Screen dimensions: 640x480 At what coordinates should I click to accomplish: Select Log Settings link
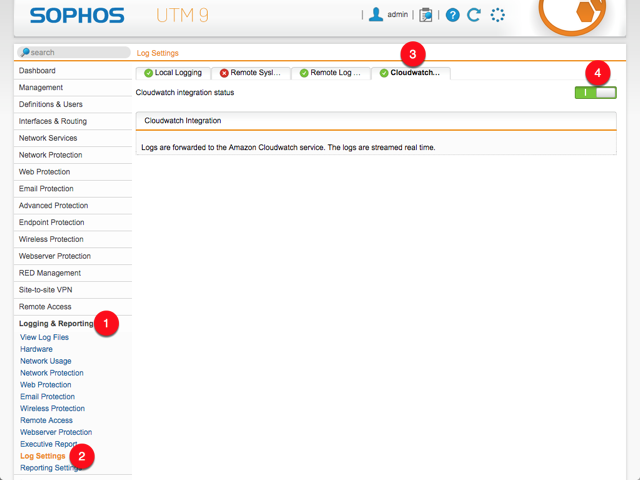point(43,456)
